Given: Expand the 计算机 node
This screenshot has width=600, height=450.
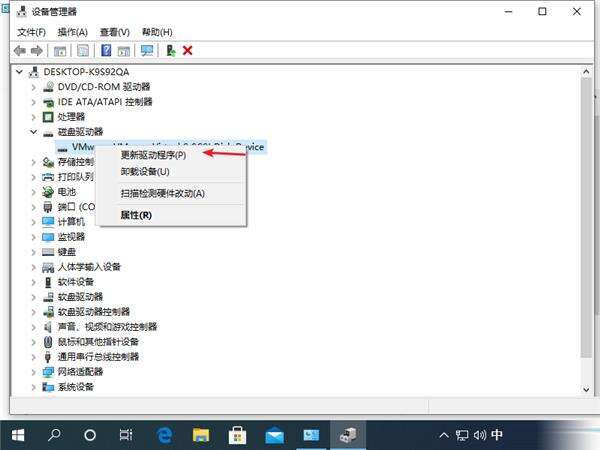Looking at the screenshot, I should (x=34, y=222).
